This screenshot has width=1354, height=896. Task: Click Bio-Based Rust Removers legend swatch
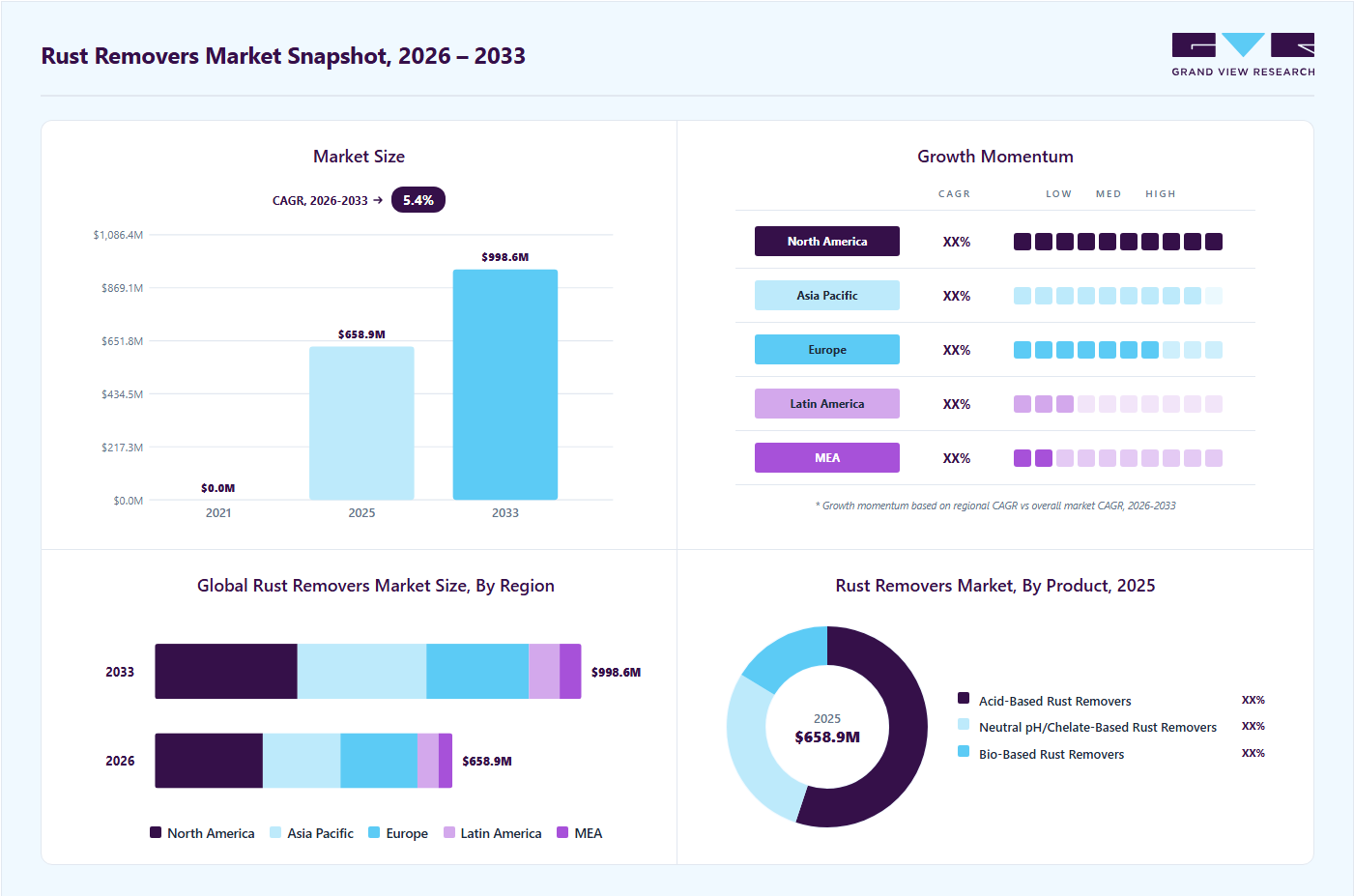964,751
